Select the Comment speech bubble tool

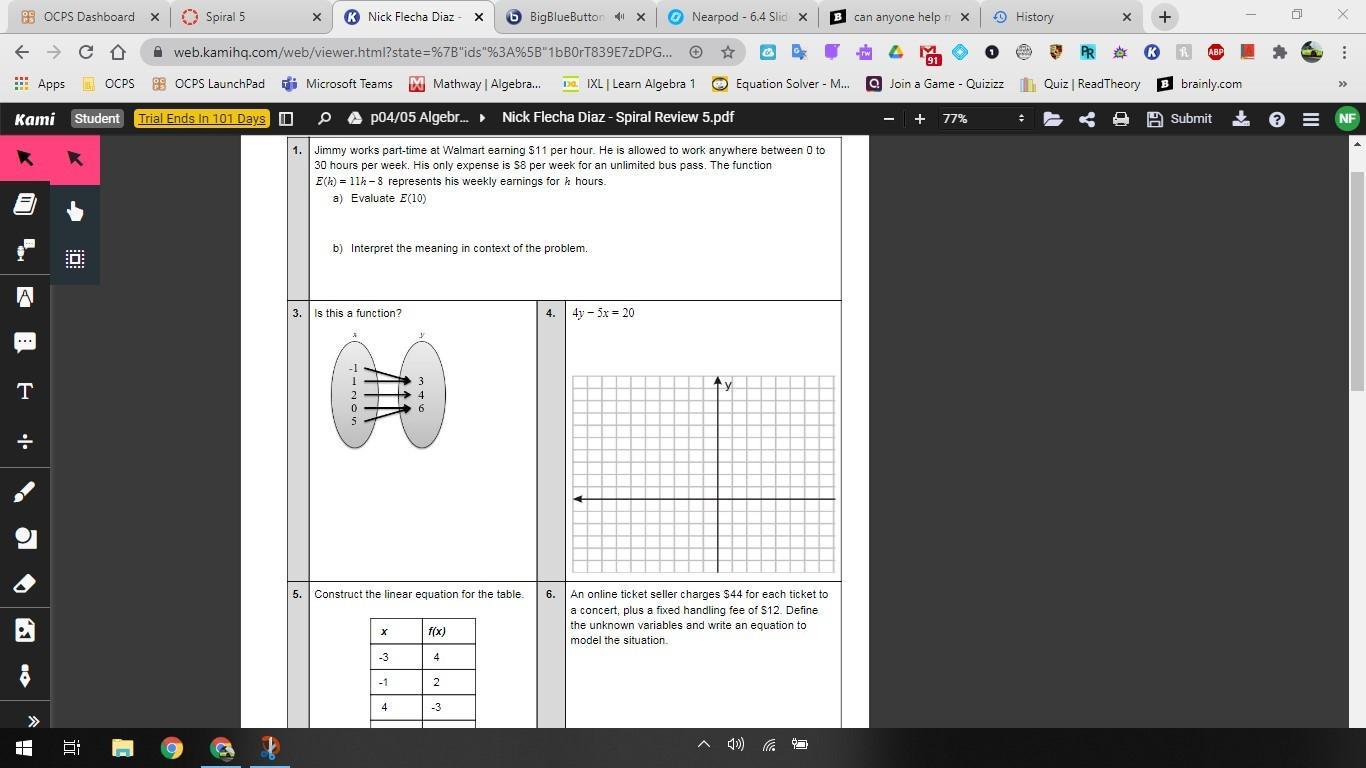pyautogui.click(x=25, y=342)
